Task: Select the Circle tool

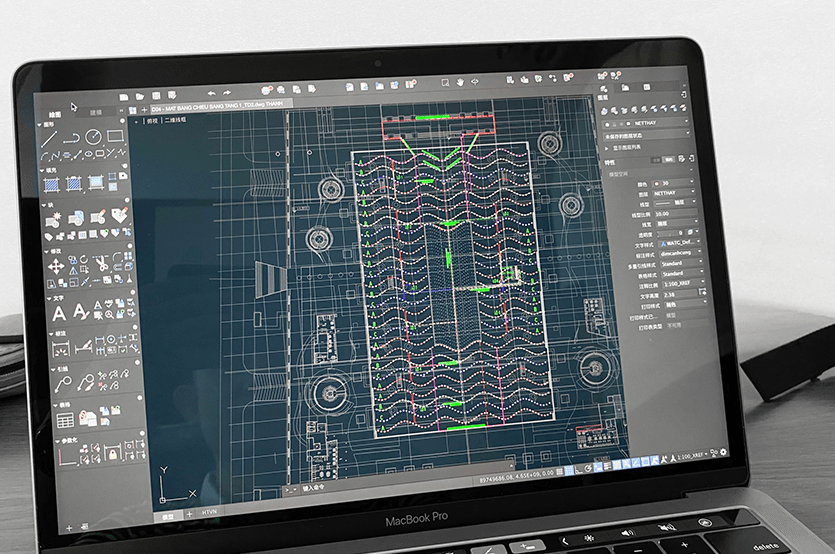Action: coord(93,137)
